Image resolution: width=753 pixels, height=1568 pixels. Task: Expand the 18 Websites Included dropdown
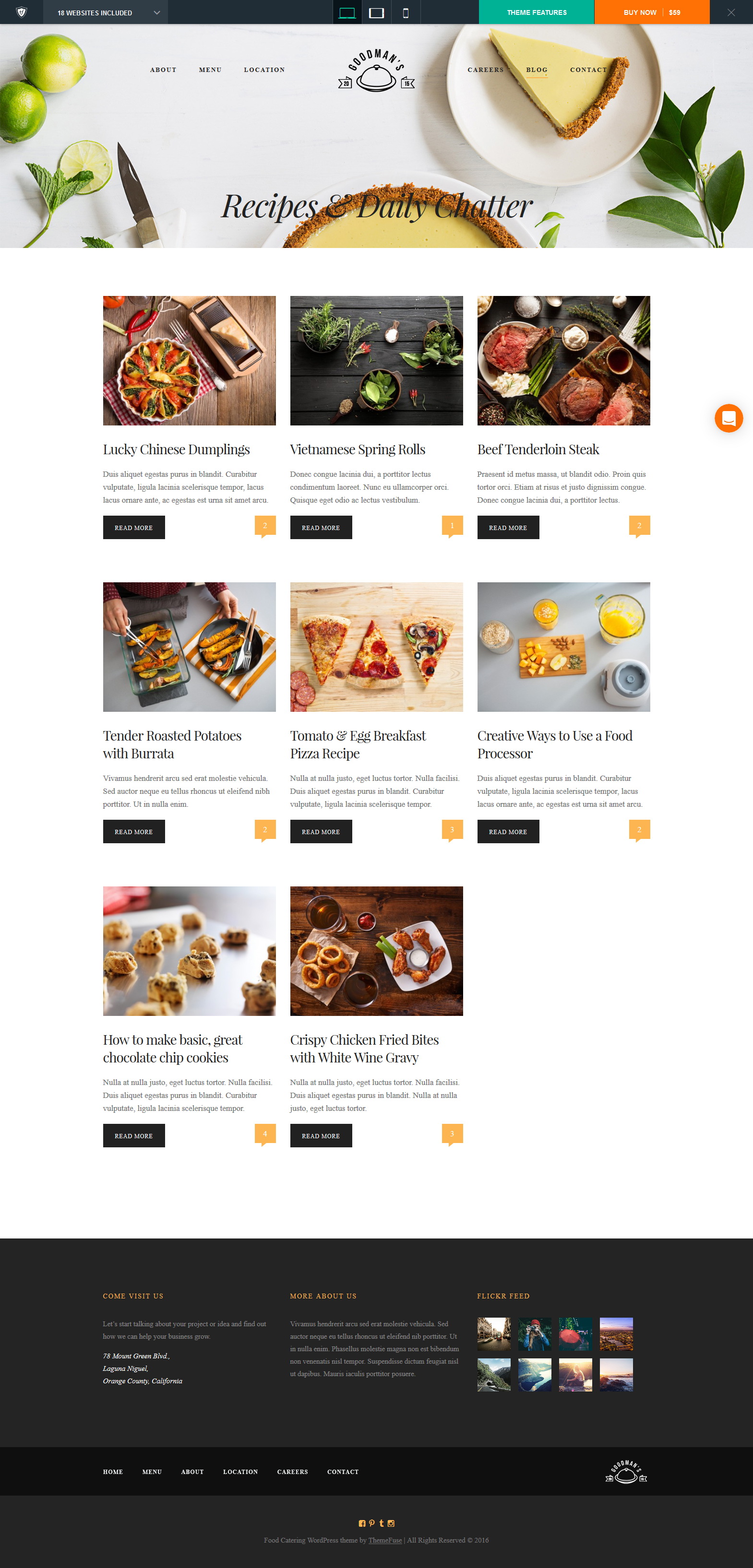(106, 12)
